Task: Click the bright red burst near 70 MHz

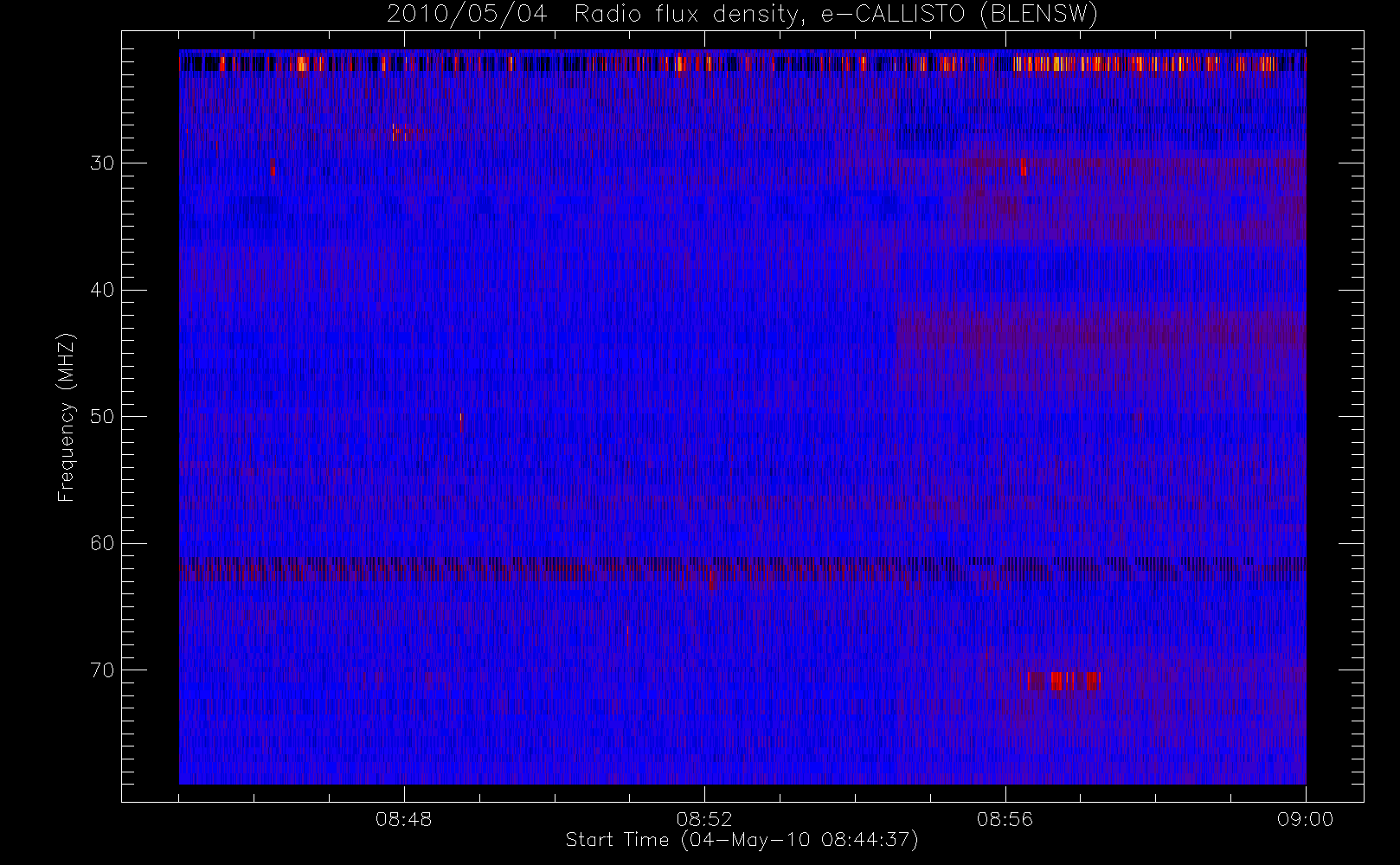Action: pos(1063,681)
